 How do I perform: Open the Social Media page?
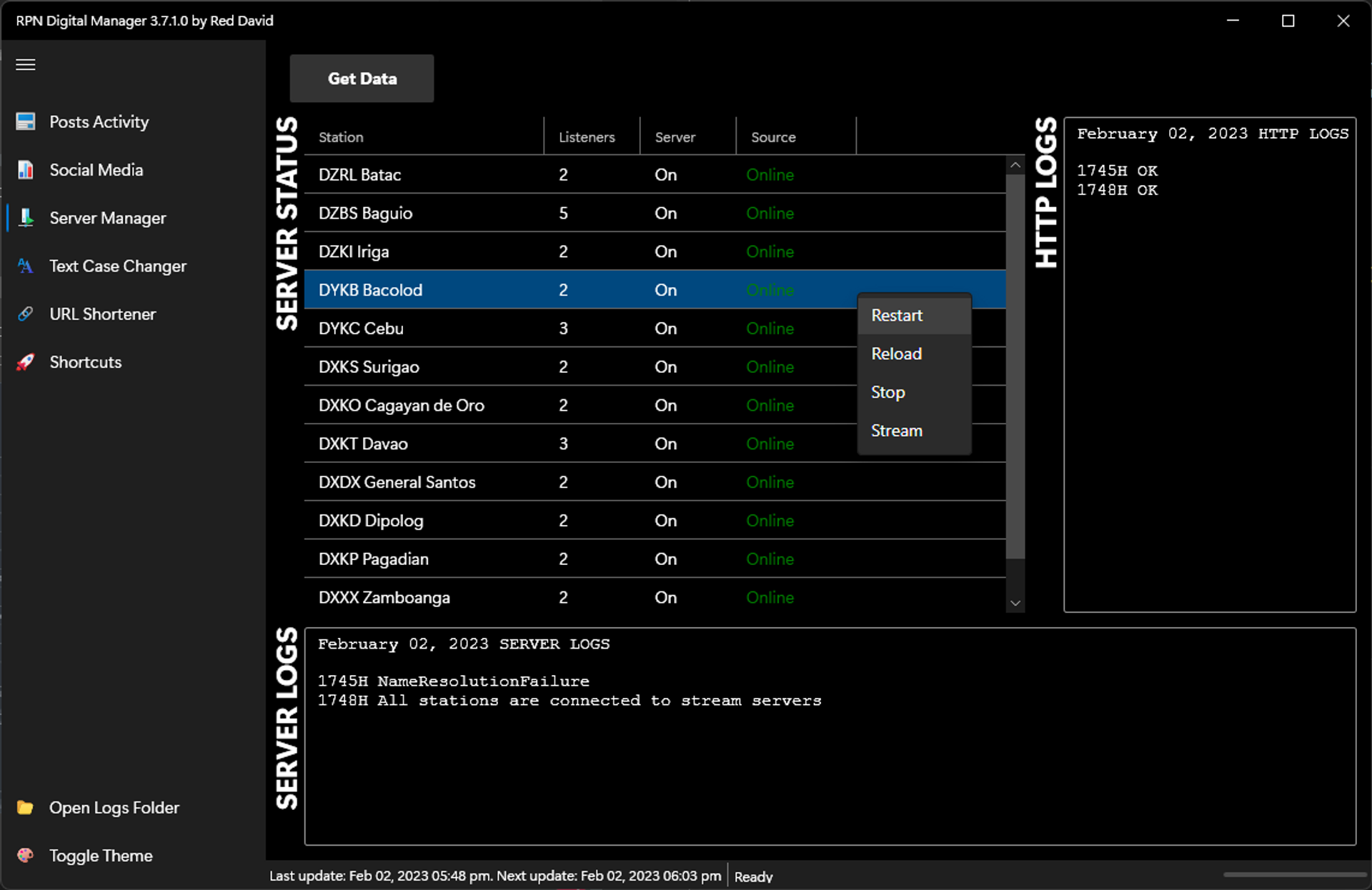96,170
